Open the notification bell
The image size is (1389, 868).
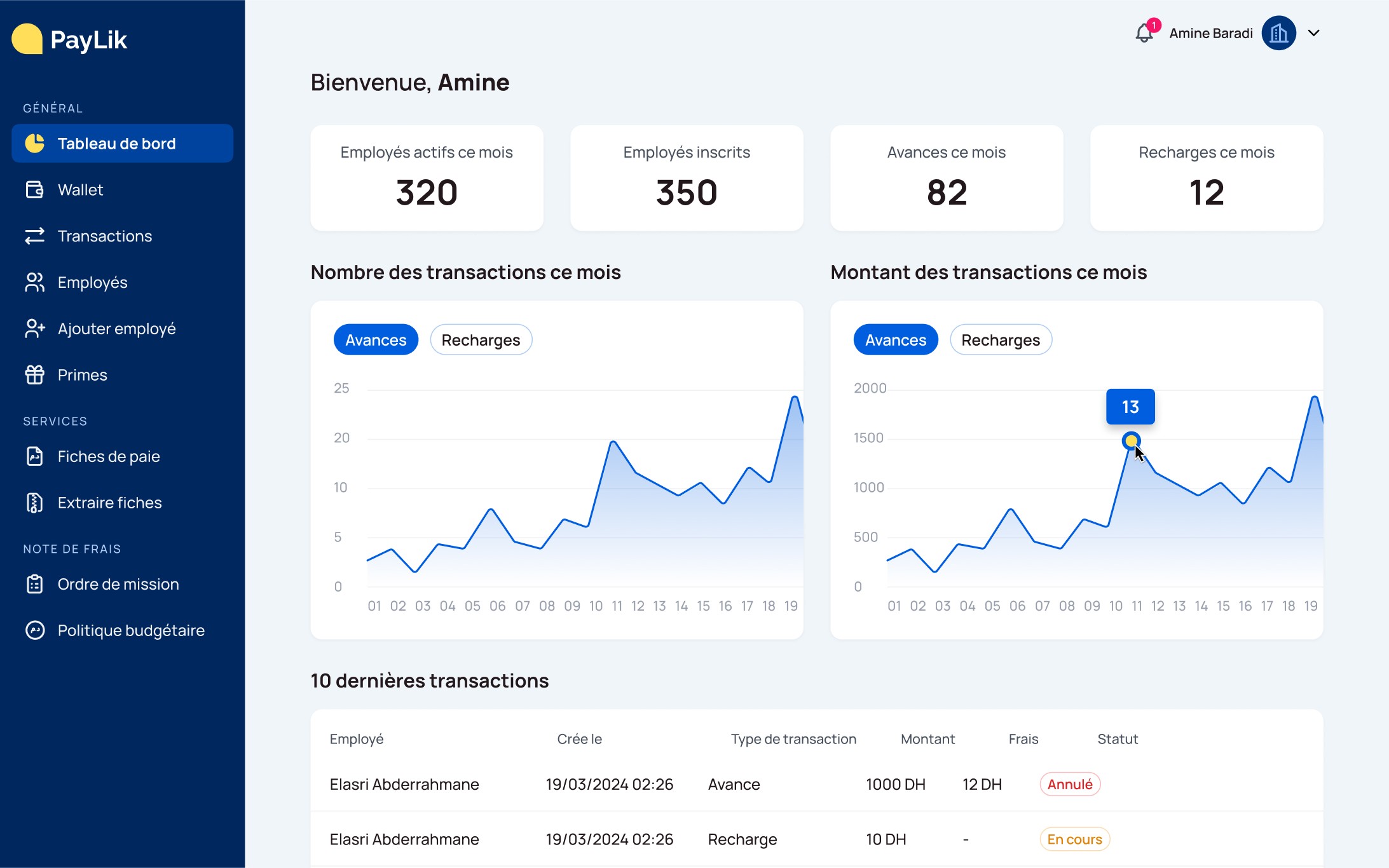[1144, 32]
